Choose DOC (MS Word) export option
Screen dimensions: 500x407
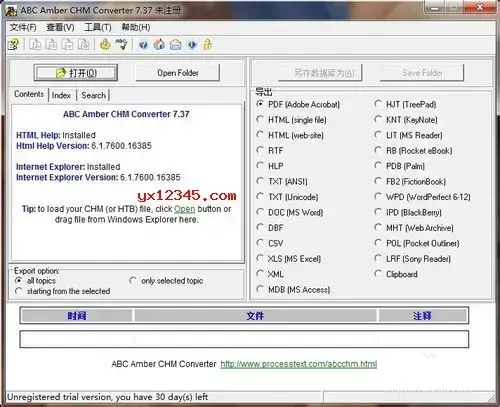pos(290,212)
